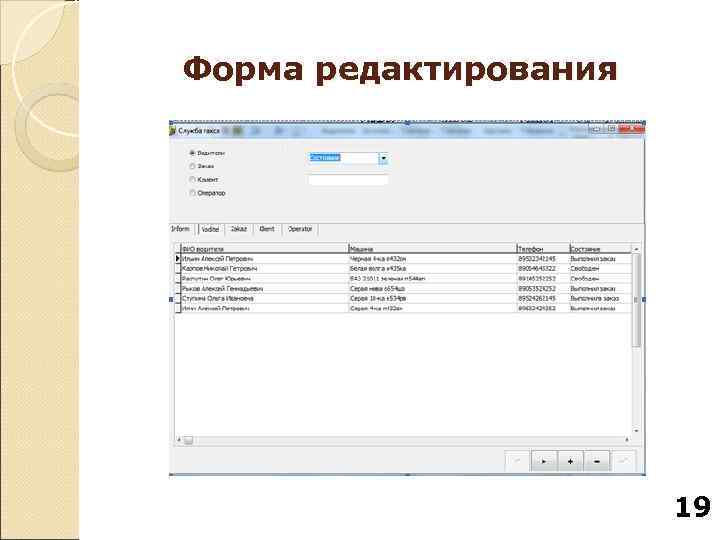This screenshot has width=720, height=540.
Task: Click the horizontal scrollbar left arrow
Action: pyautogui.click(x=179, y=440)
